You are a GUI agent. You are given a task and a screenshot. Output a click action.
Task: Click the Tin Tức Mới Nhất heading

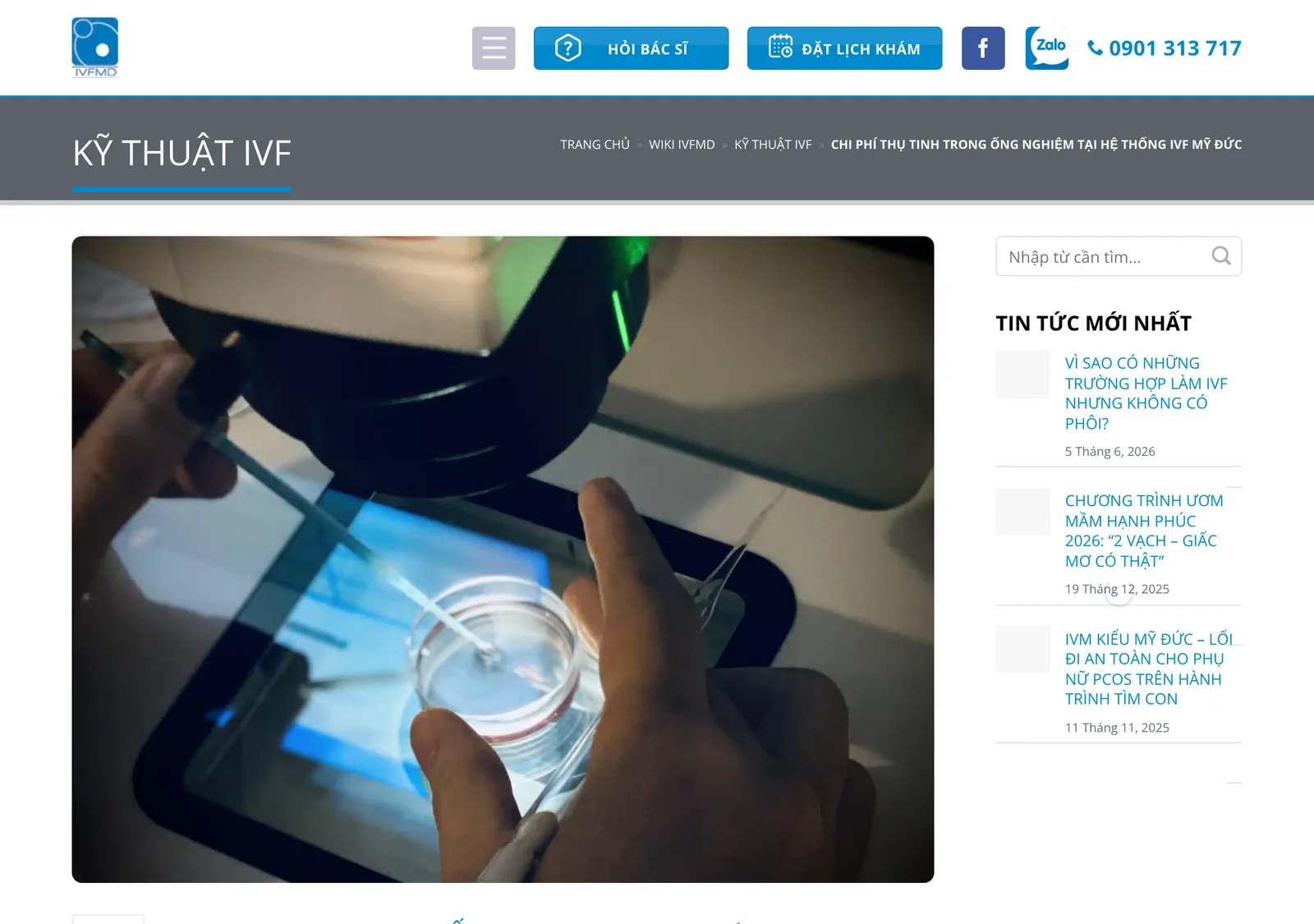1093,324
